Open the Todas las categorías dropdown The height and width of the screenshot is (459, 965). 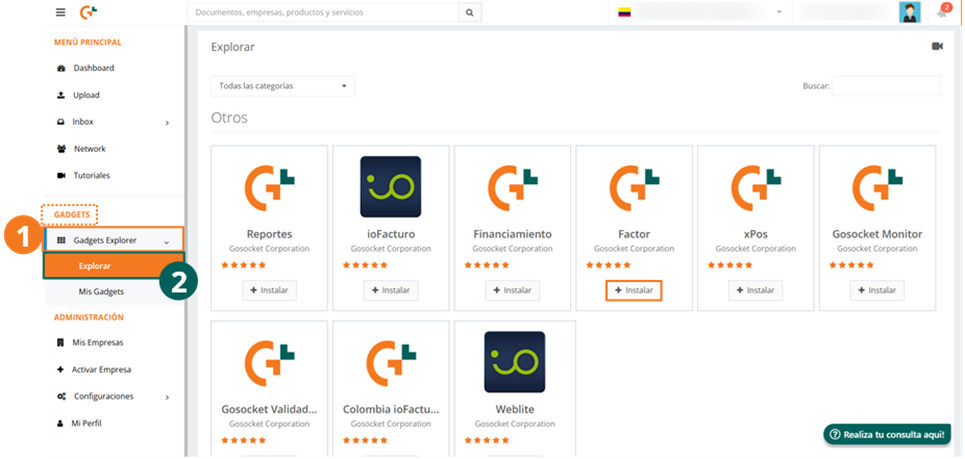[x=283, y=86]
